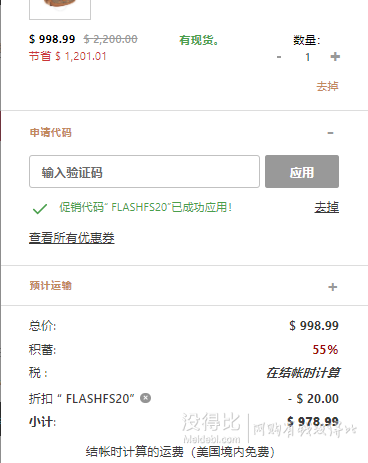The width and height of the screenshot is (368, 463).
Task: Click the sale price $998.99
Action: pos(52,39)
